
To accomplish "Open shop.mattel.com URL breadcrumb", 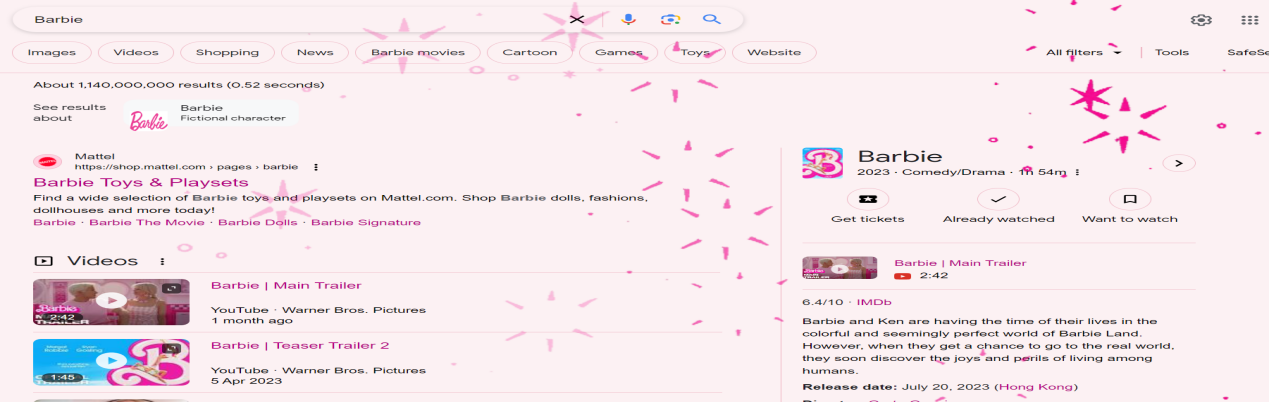I will [x=186, y=167].
